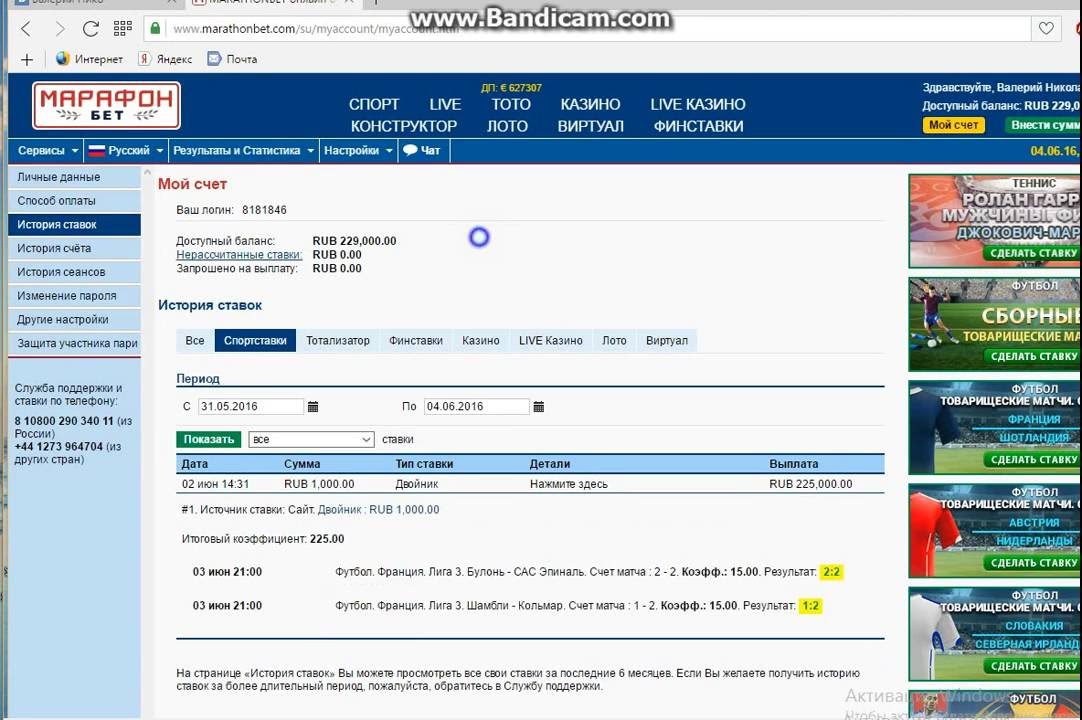Add bookmark with plus icon
The height and width of the screenshot is (720, 1082).
pyautogui.click(x=27, y=60)
